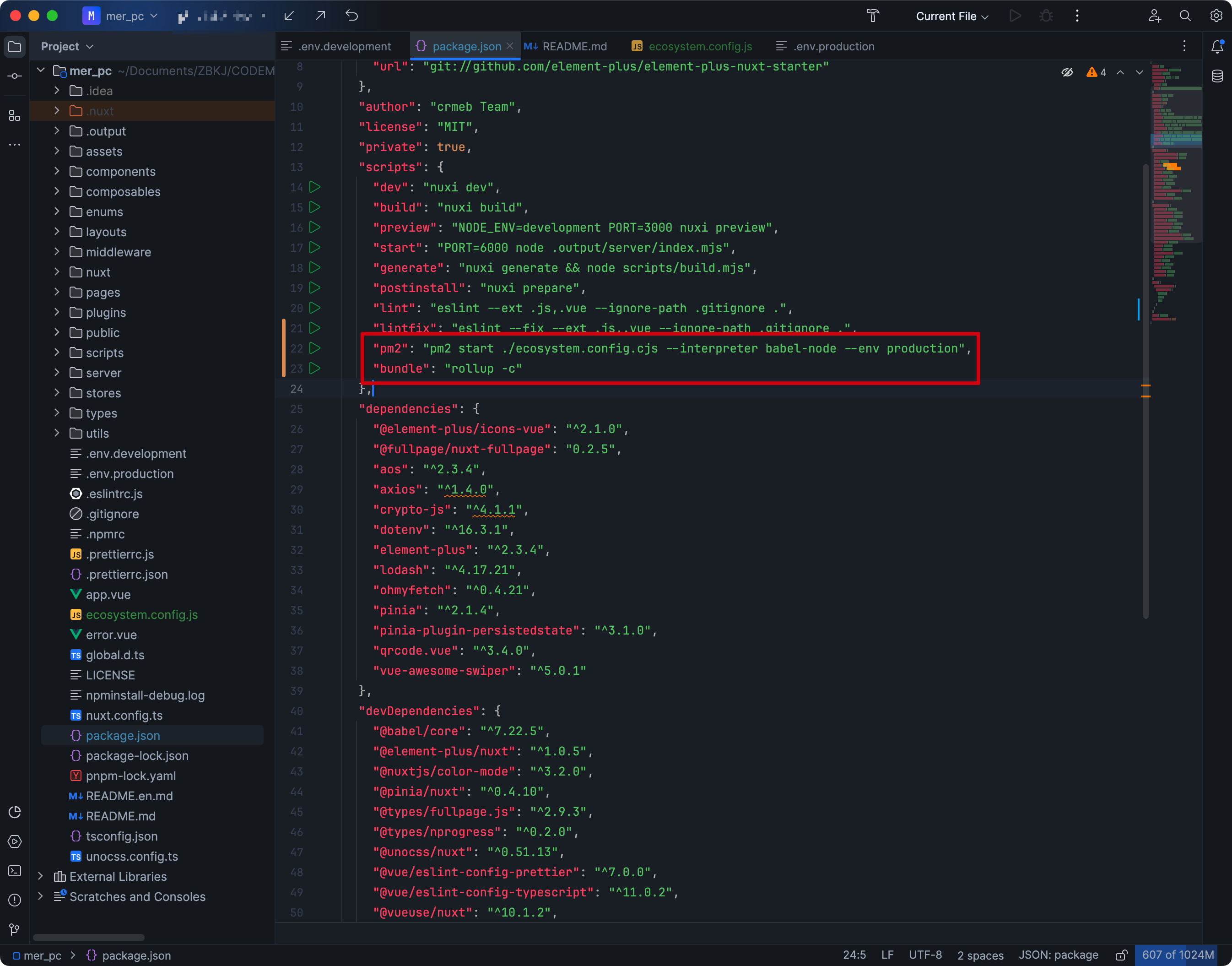Open the Build hammer toolbar icon

pyautogui.click(x=873, y=16)
